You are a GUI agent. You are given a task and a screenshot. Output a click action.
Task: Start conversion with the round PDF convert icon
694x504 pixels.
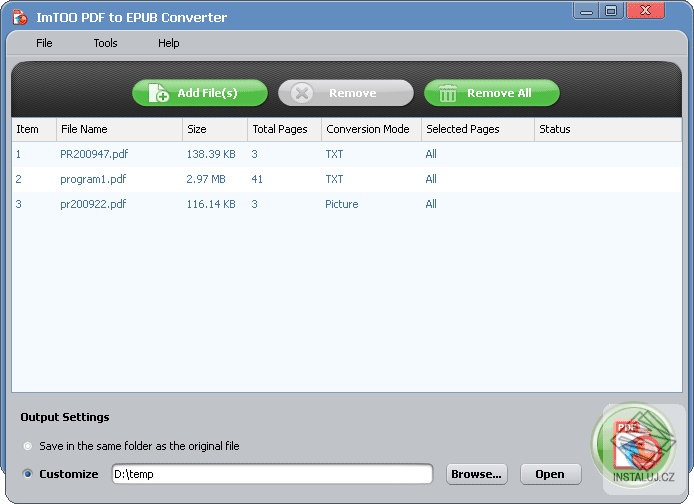[634, 444]
